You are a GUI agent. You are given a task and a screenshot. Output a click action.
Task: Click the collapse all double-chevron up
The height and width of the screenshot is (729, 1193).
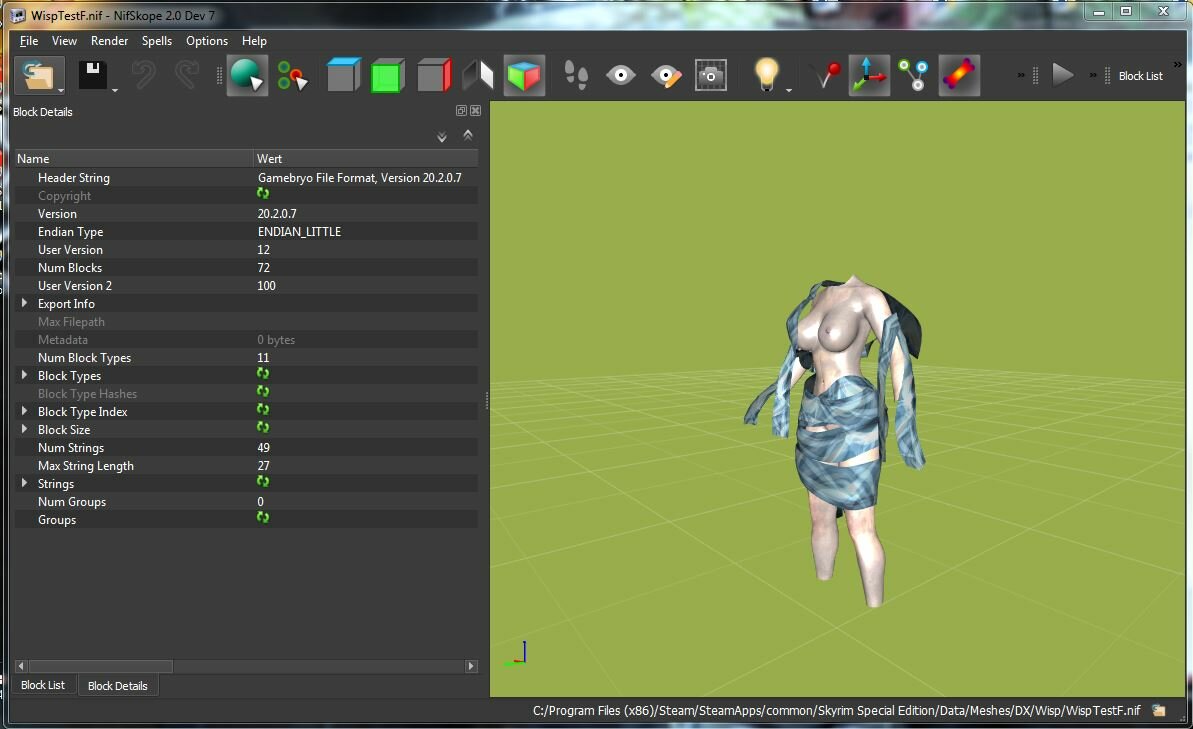pos(468,135)
